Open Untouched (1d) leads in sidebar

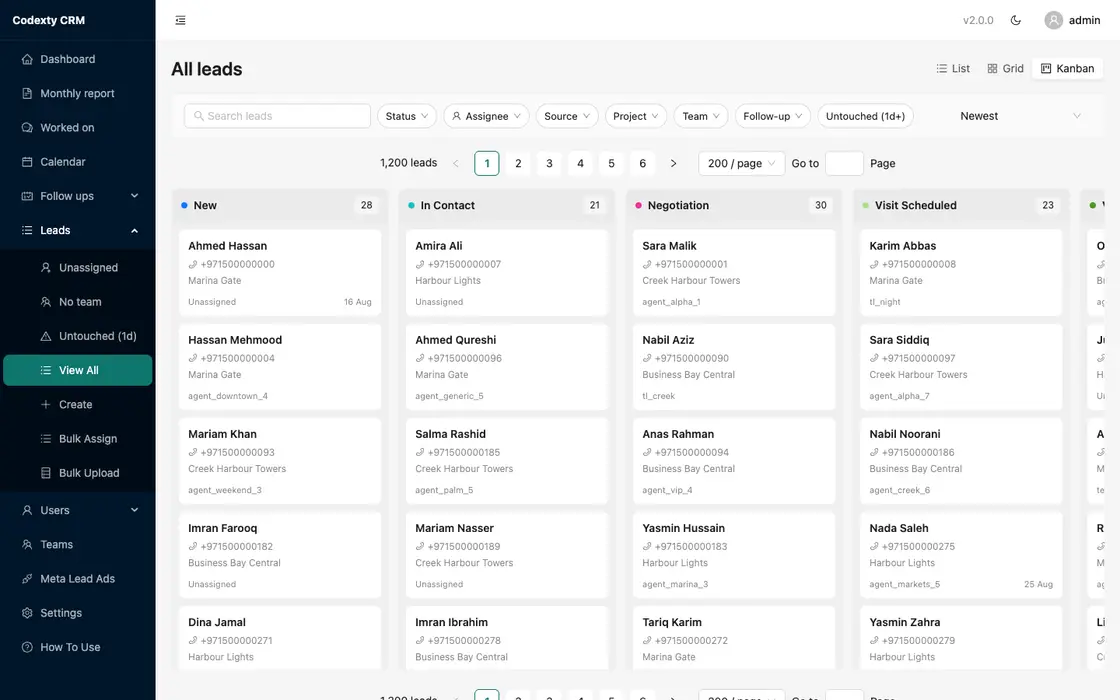click(x=77, y=336)
